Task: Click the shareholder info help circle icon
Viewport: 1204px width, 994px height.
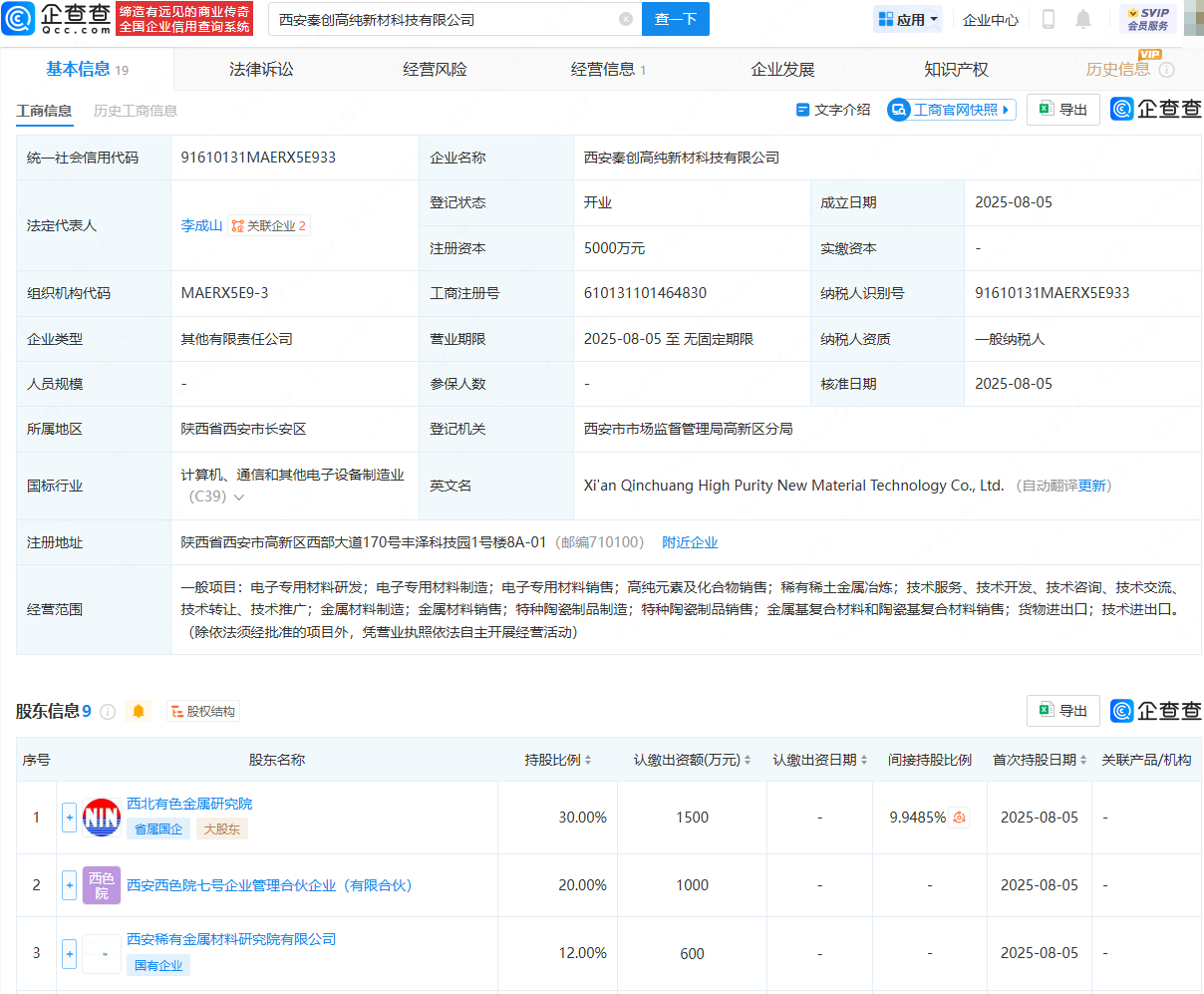Action: (108, 712)
